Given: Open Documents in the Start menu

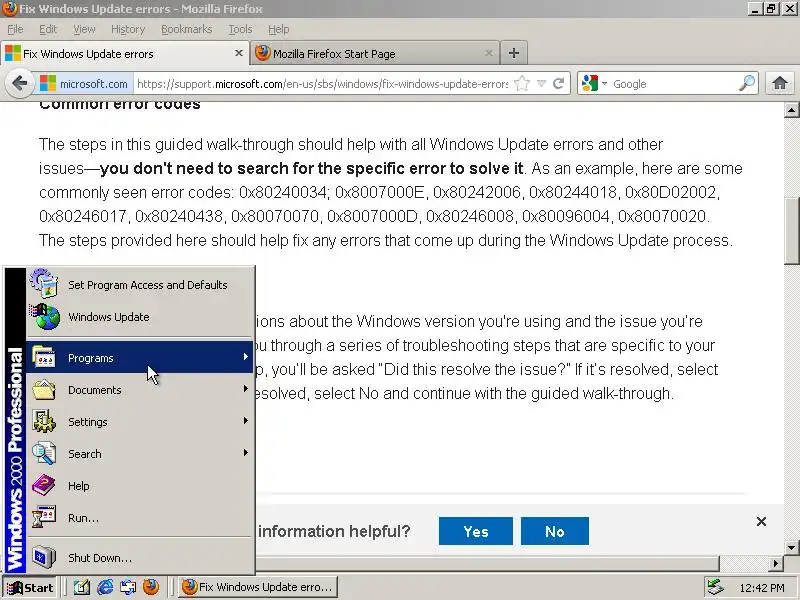Looking at the screenshot, I should coord(140,390).
